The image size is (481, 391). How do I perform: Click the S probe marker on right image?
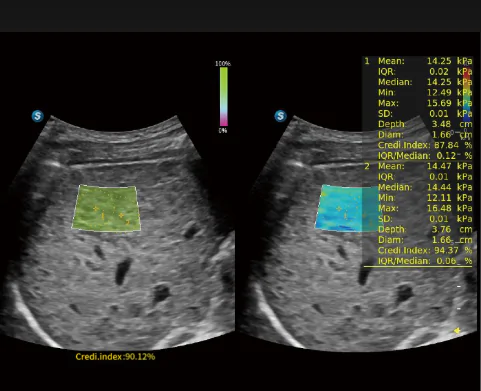(x=280, y=116)
